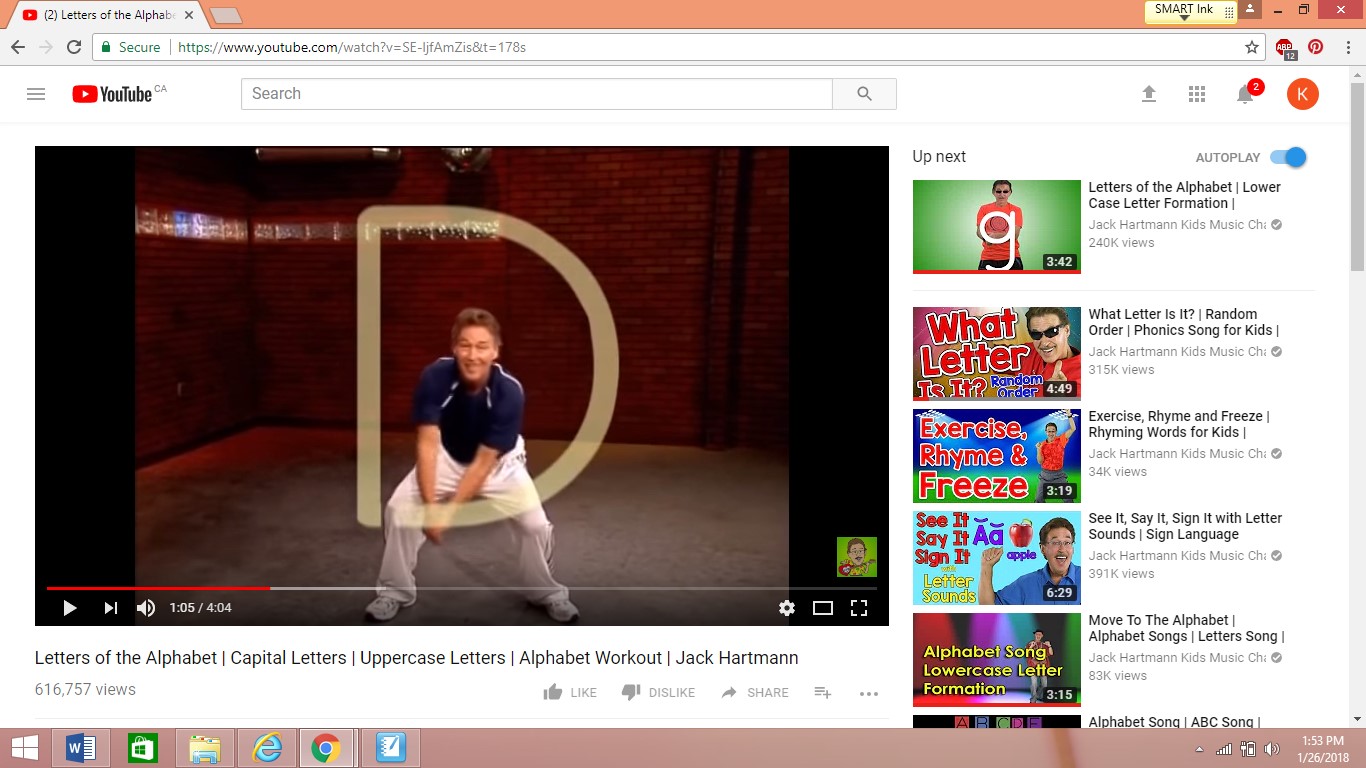Like the video
Image resolution: width=1366 pixels, height=768 pixels.
(x=570, y=692)
